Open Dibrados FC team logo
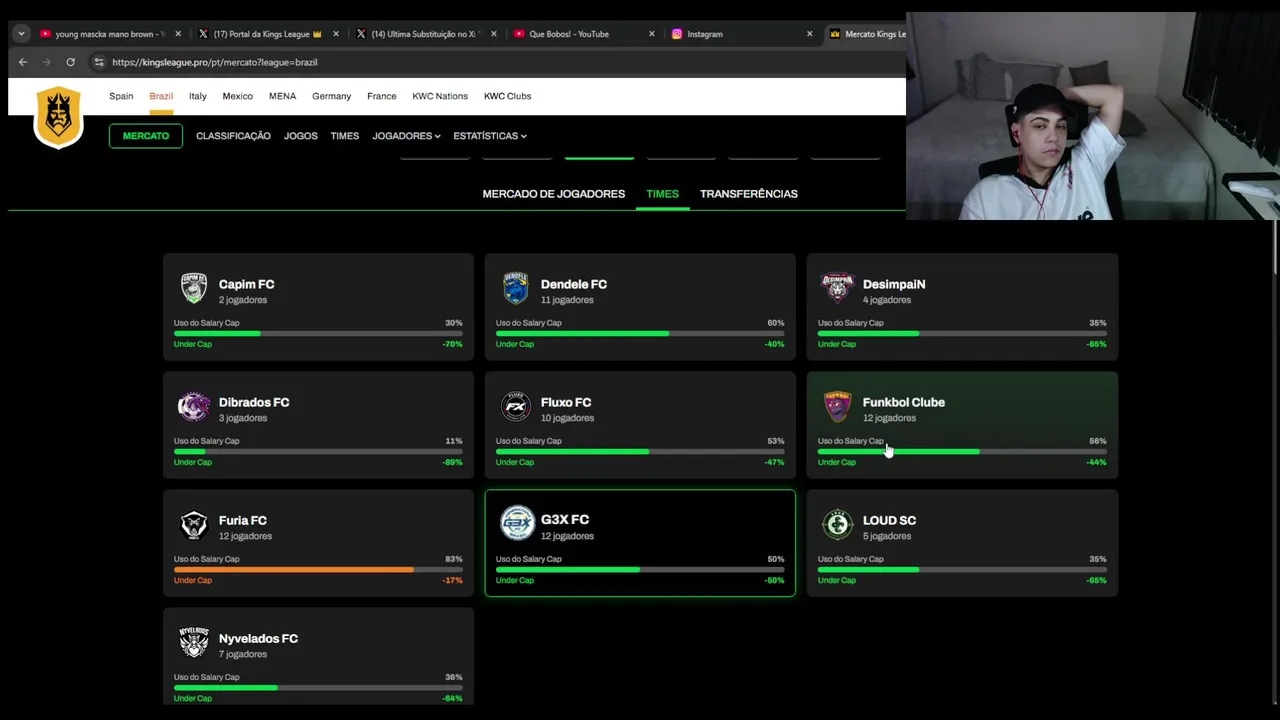The width and height of the screenshot is (1280, 720). point(194,407)
